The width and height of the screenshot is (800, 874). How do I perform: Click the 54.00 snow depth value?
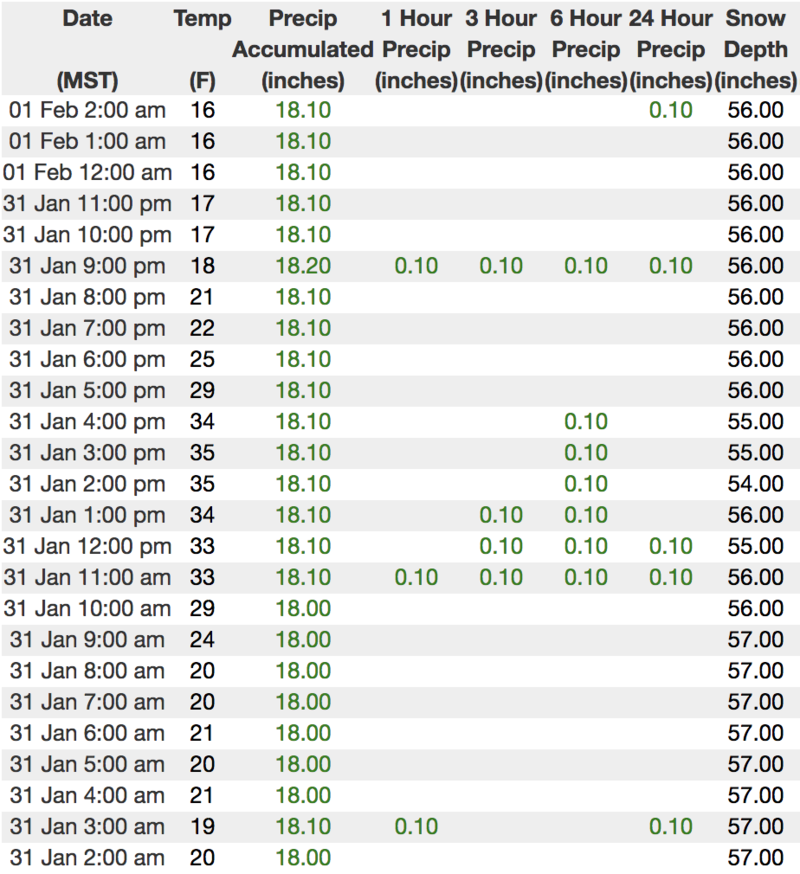[x=756, y=484]
